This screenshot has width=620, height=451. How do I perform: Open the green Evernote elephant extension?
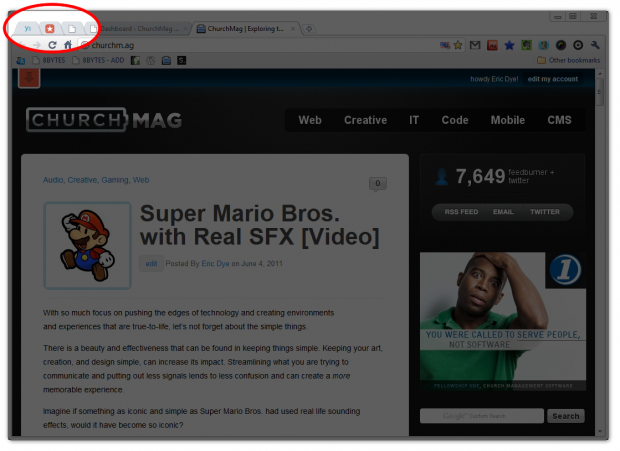(x=526, y=45)
